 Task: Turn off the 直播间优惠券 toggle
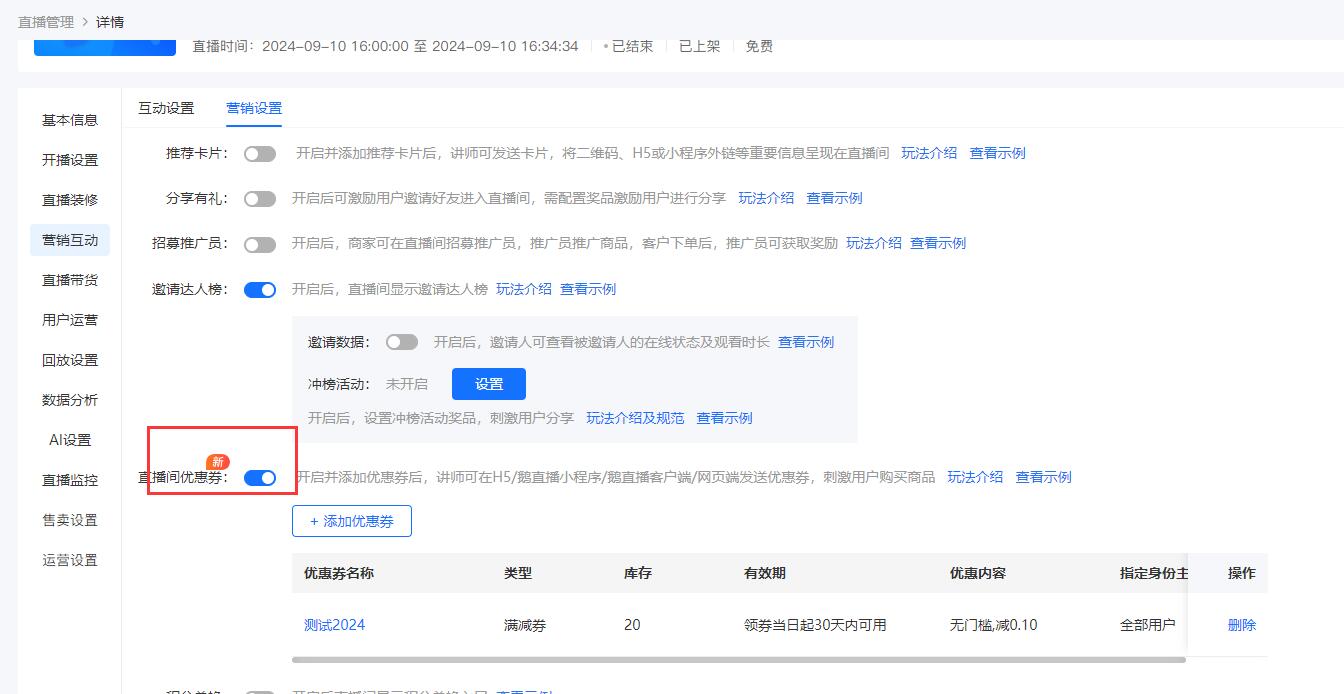[x=261, y=478]
